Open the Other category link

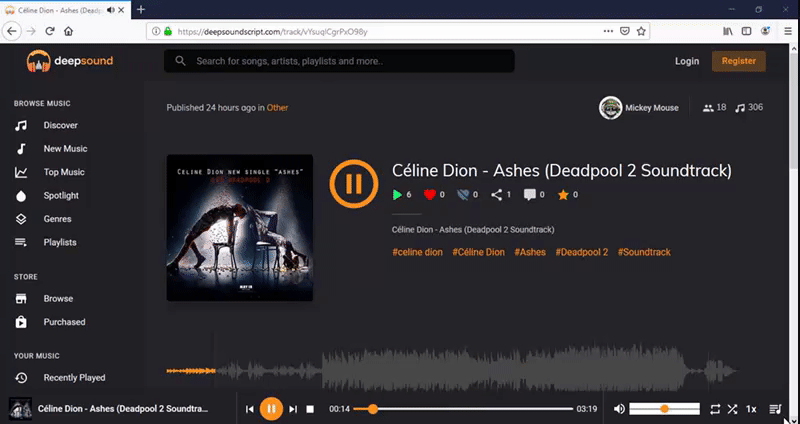[x=277, y=108]
